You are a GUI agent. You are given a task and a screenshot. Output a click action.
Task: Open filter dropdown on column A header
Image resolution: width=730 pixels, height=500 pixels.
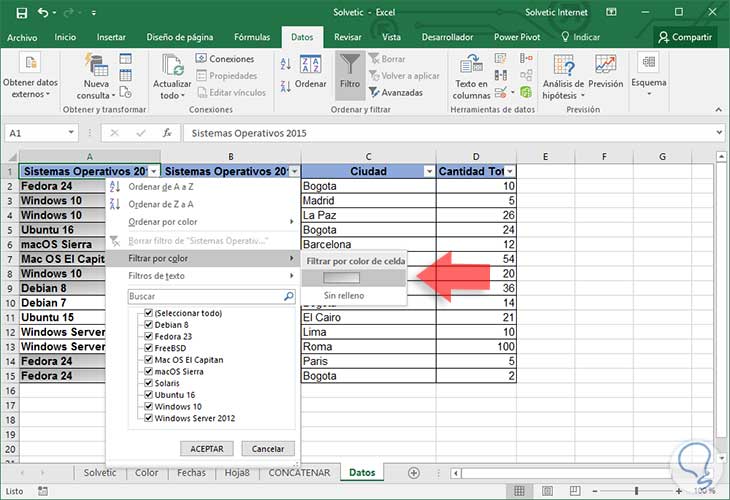[x=154, y=172]
